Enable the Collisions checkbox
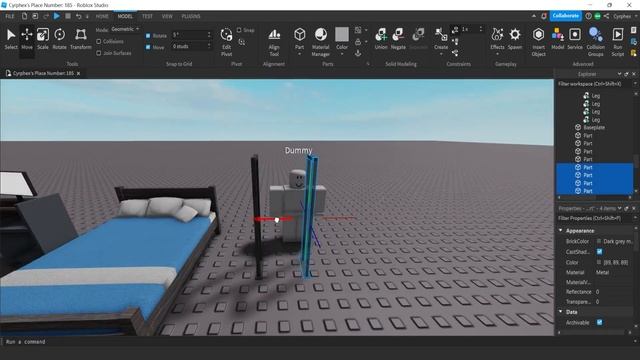 tap(99, 42)
